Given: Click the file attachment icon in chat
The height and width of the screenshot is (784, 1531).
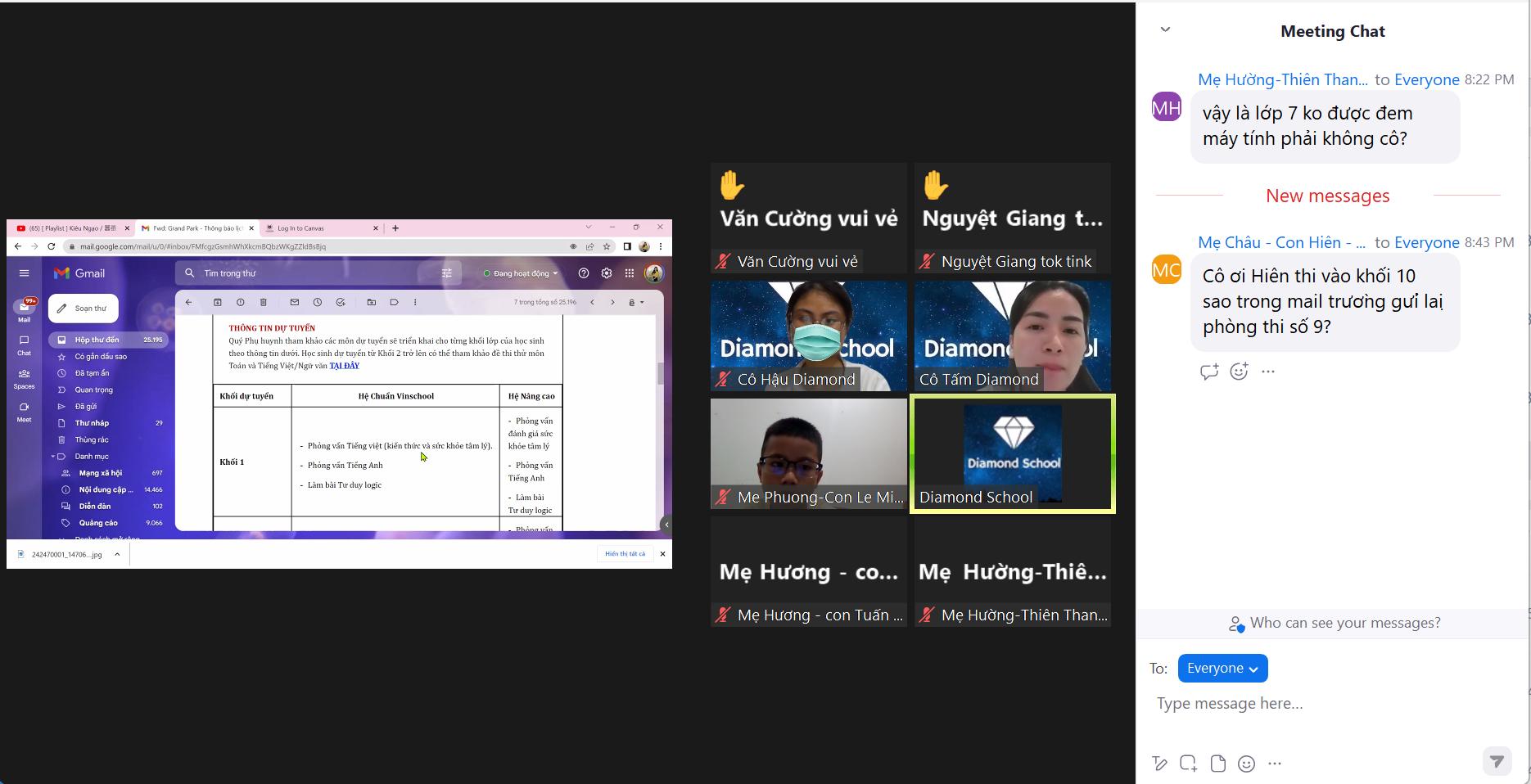Looking at the screenshot, I should [1217, 764].
